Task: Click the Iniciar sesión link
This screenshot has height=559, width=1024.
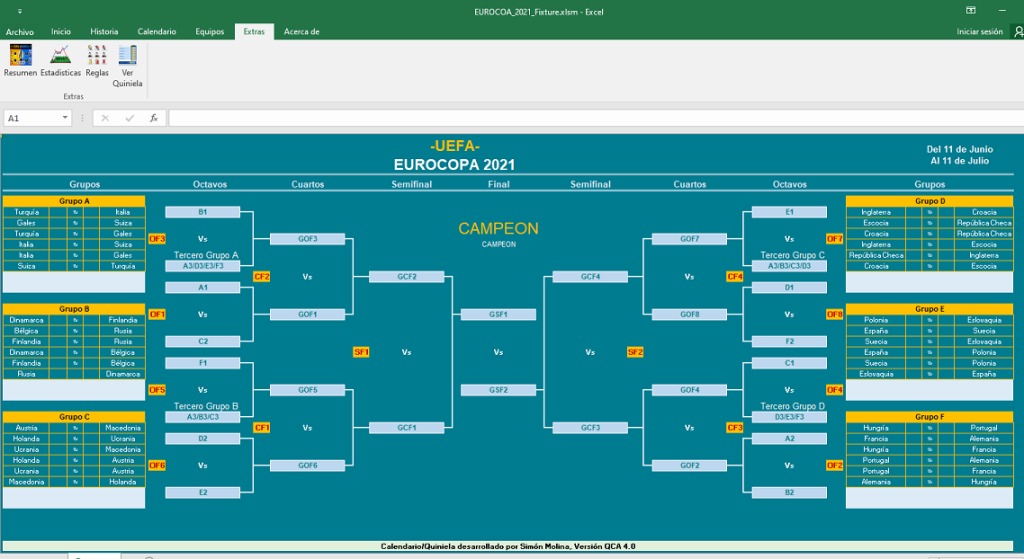Action: [x=979, y=32]
